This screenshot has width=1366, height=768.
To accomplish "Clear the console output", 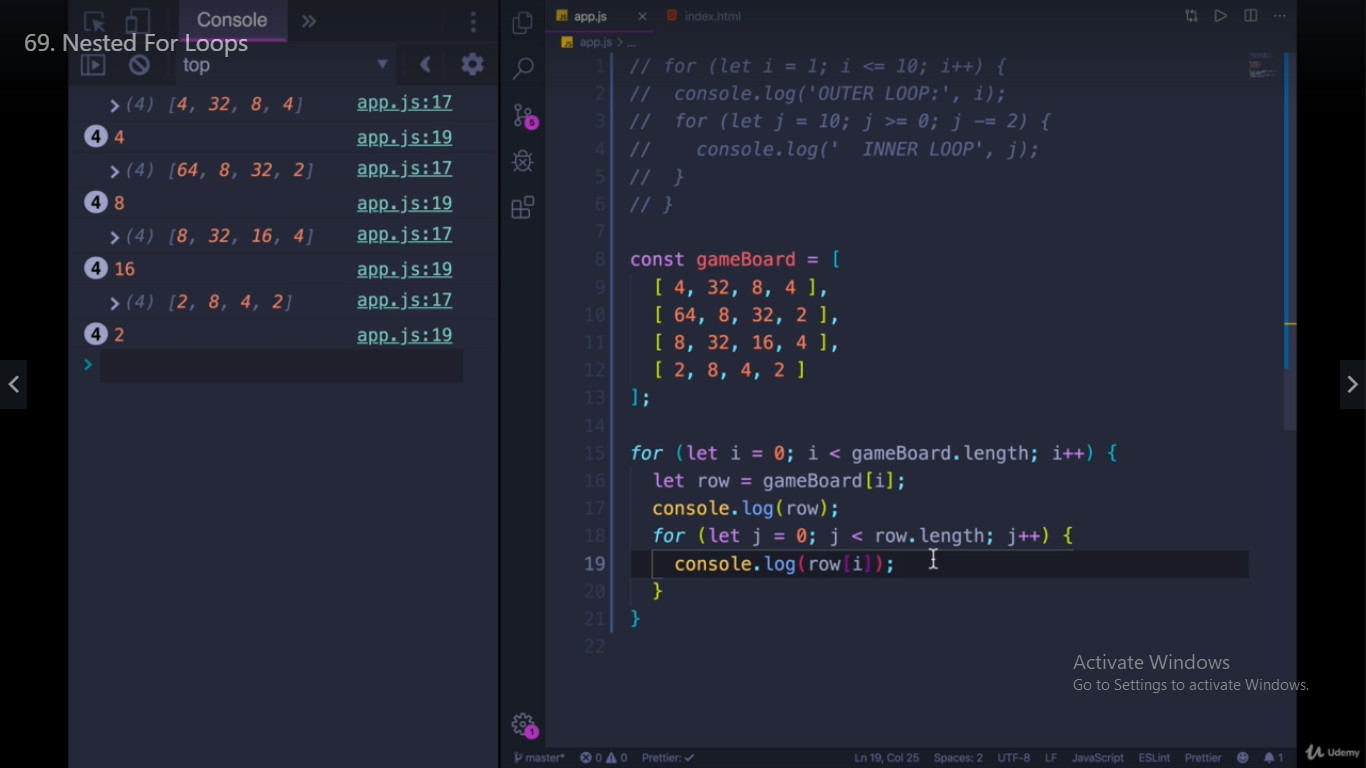I will [x=139, y=64].
